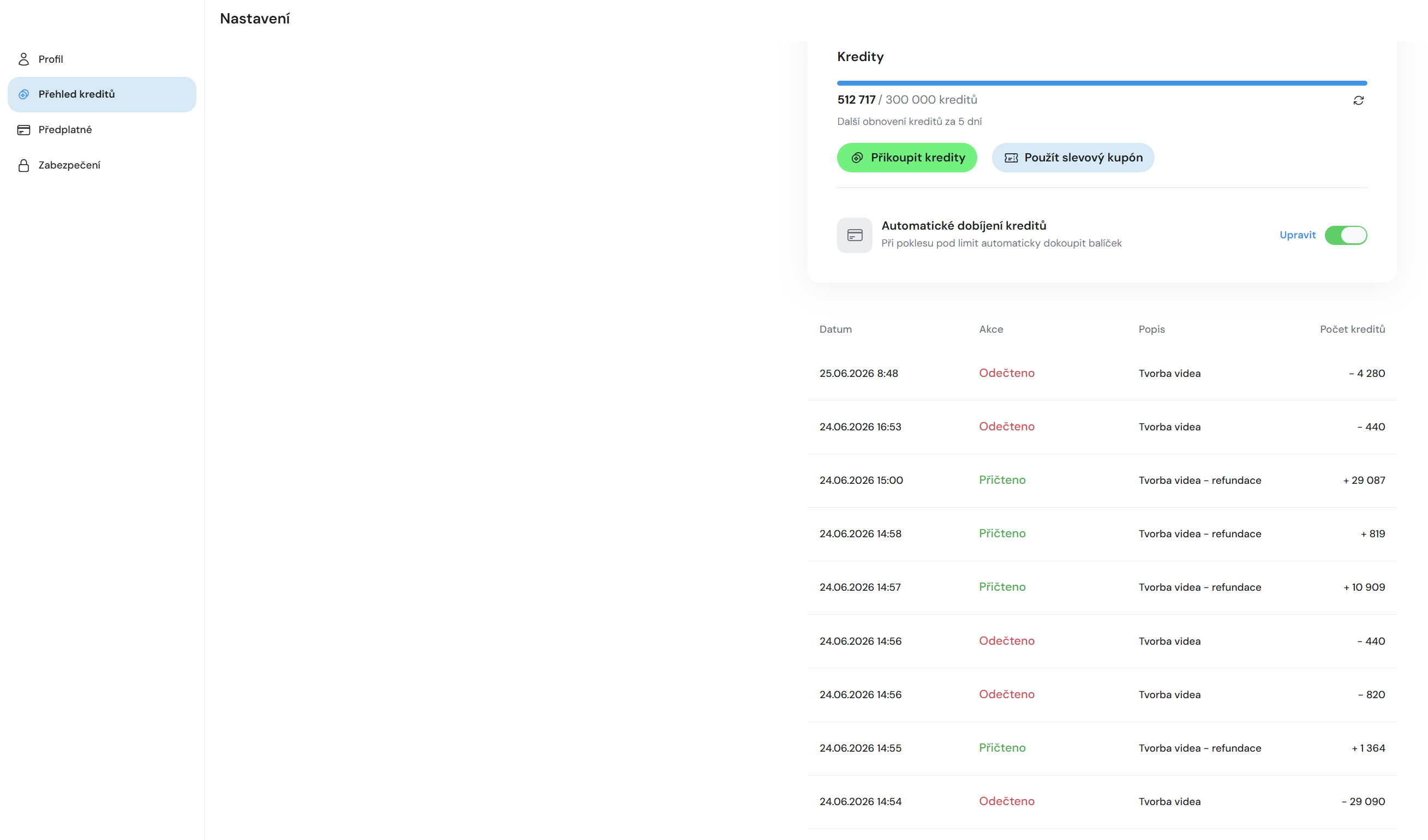Click the Přikoupit kredity button
The height and width of the screenshot is (840, 1428).
pos(907,158)
